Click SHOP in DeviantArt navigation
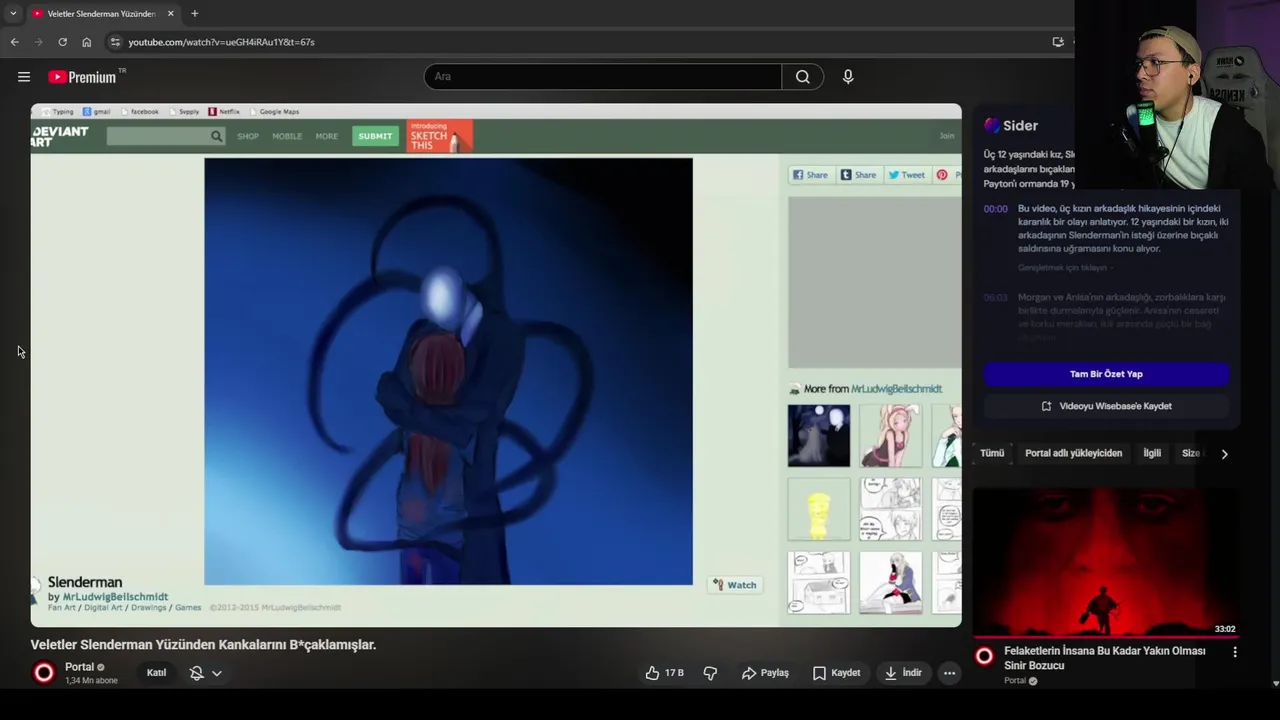 [248, 136]
